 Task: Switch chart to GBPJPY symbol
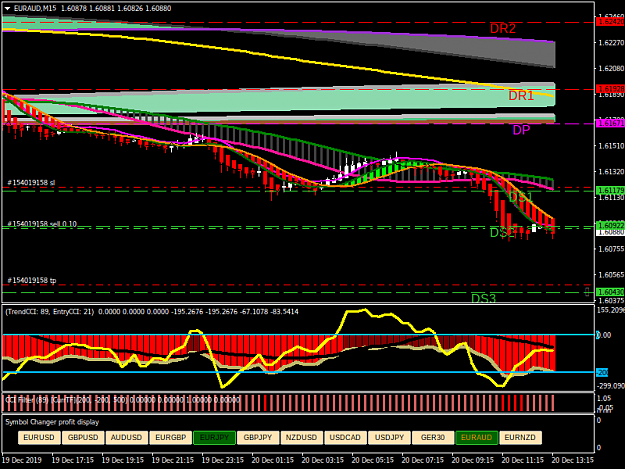[258, 437]
